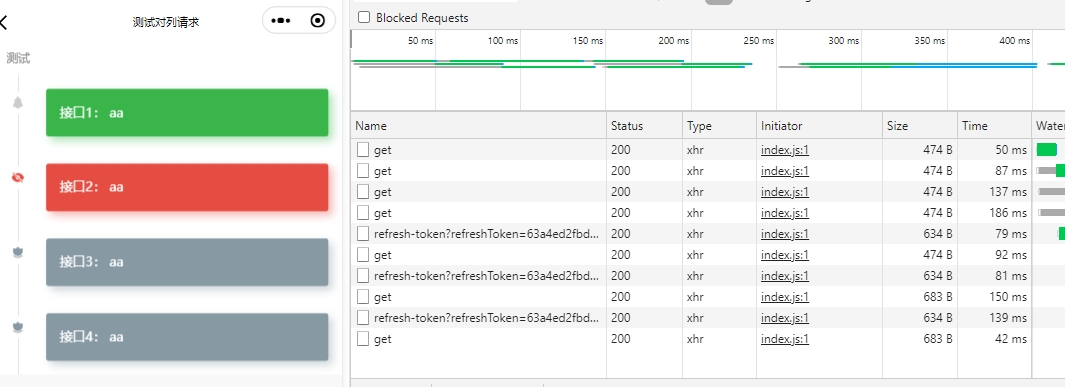Enable the Blocked Requests checkbox

tap(364, 17)
